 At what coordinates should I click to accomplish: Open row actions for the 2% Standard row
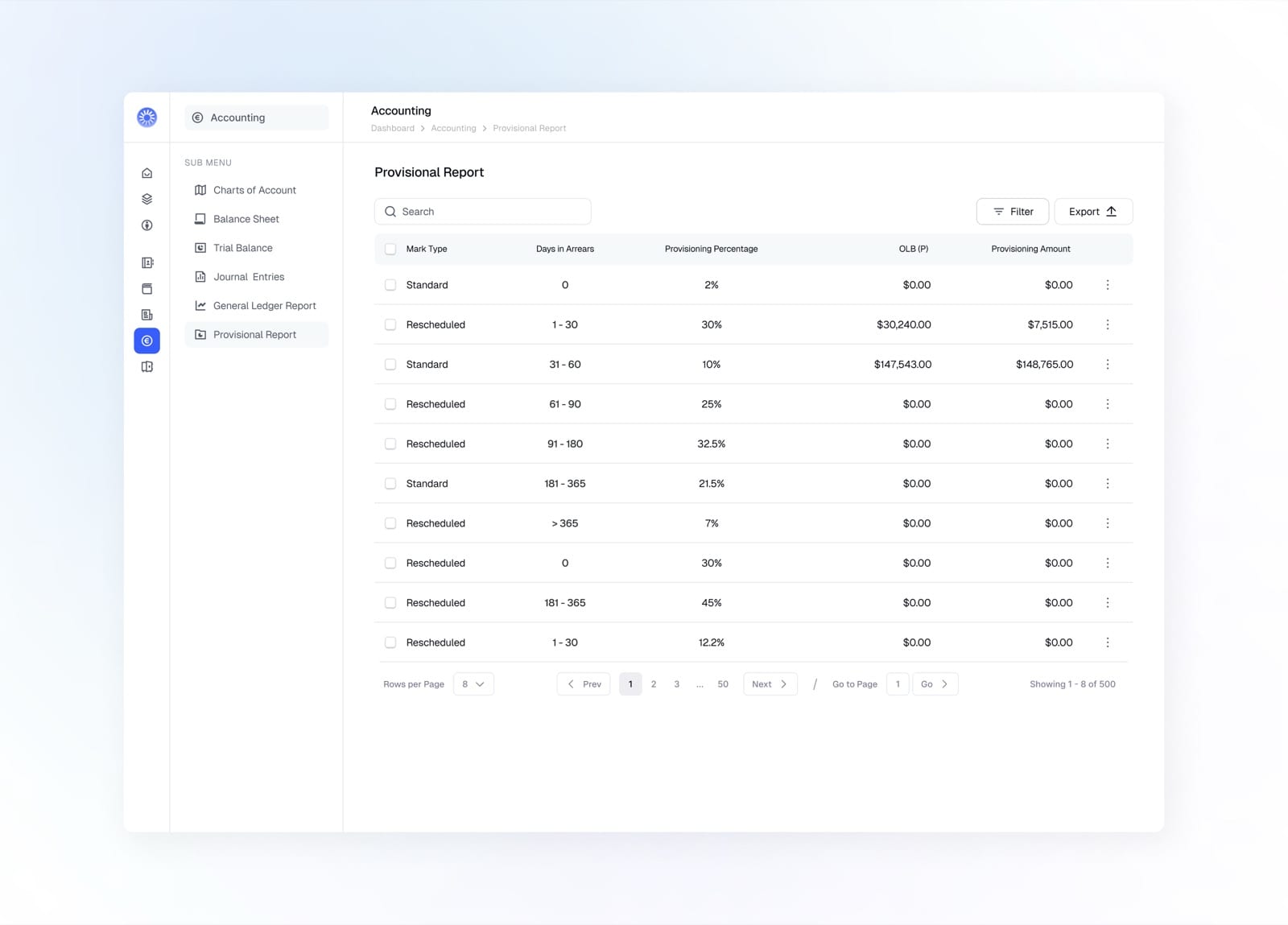point(1108,285)
